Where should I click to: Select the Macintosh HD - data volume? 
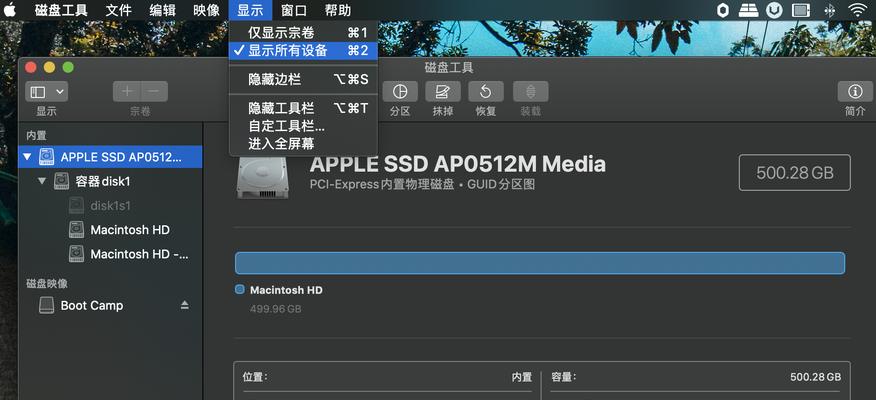pyautogui.click(x=110, y=254)
